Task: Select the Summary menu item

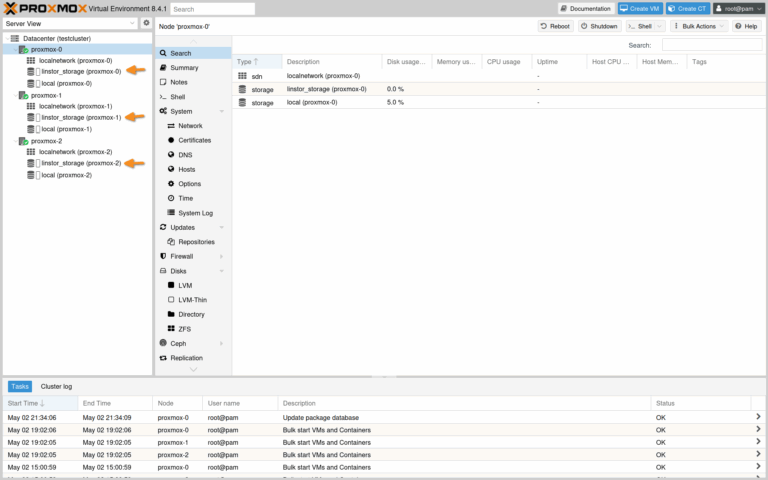Action: pyautogui.click(x=184, y=68)
